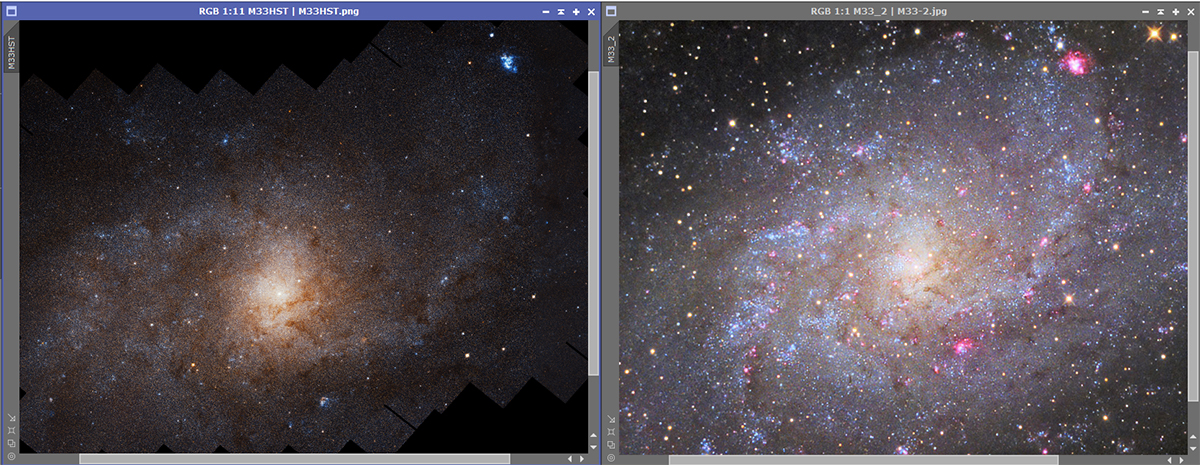Click the circular target icon in the M33HST window
Viewport: 1200px width, 465px height.
[x=11, y=456]
